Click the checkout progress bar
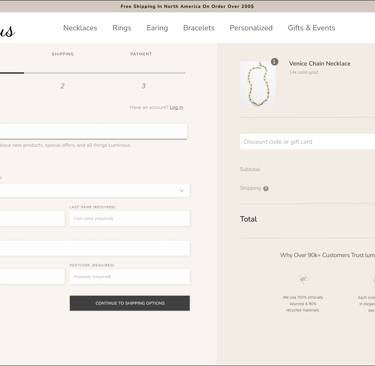 [93, 73]
